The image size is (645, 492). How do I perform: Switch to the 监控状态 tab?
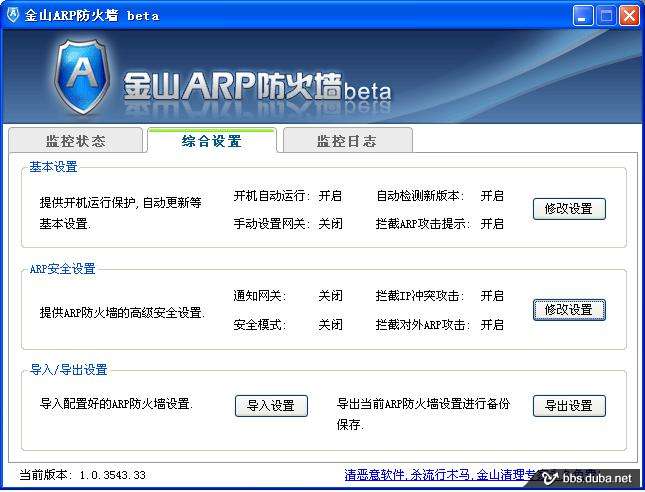point(76,141)
